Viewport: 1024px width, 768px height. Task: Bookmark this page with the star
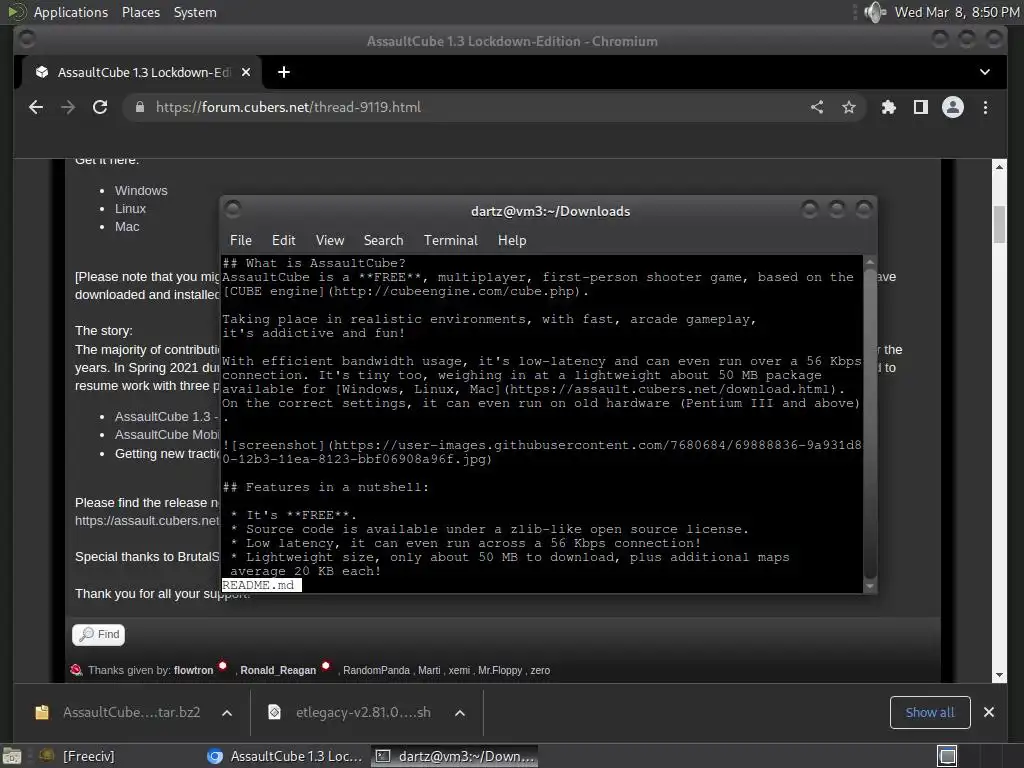pyautogui.click(x=848, y=107)
